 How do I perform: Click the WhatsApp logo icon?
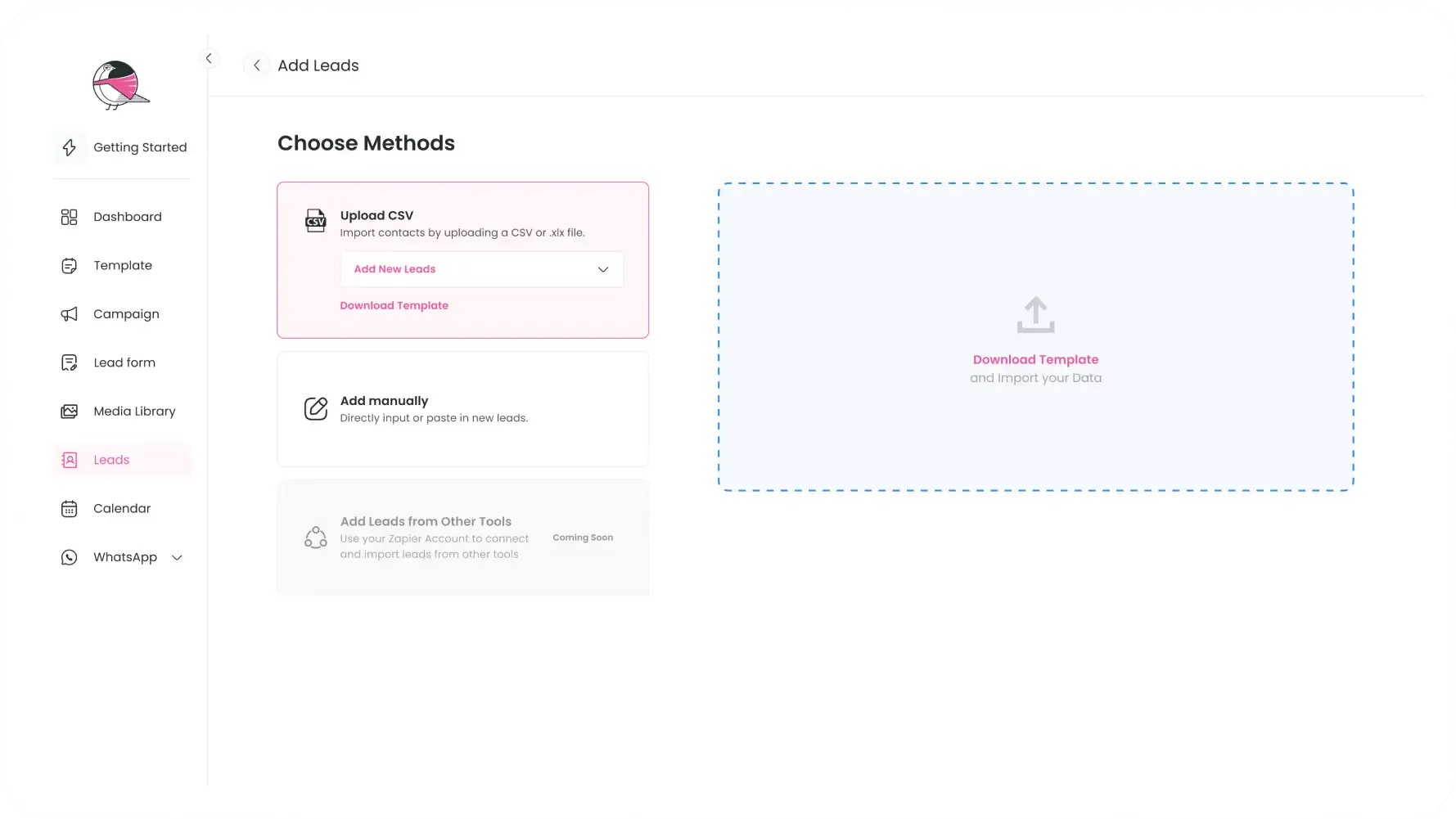[x=70, y=557]
